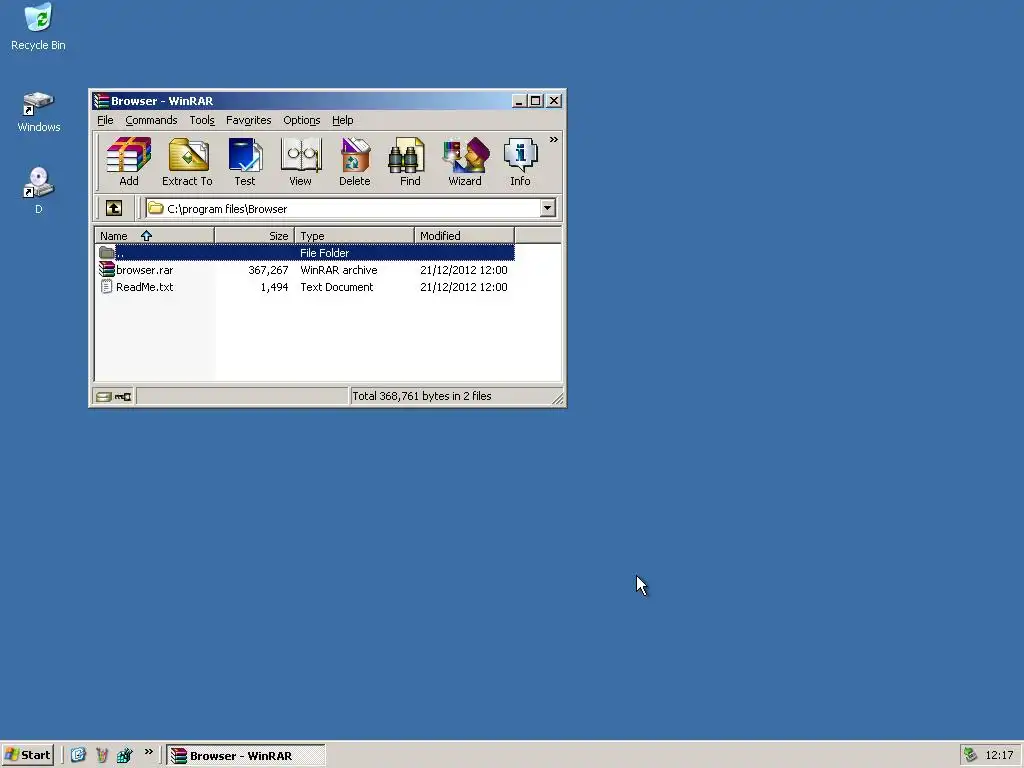
Task: Click the system tray icon
Action: click(x=970, y=755)
